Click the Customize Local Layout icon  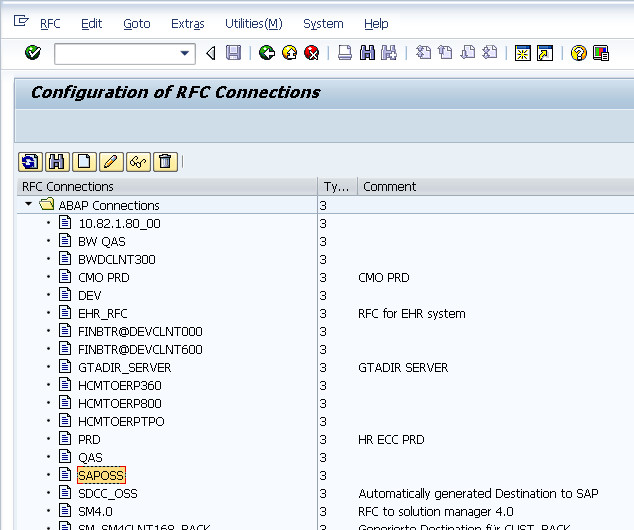click(601, 53)
